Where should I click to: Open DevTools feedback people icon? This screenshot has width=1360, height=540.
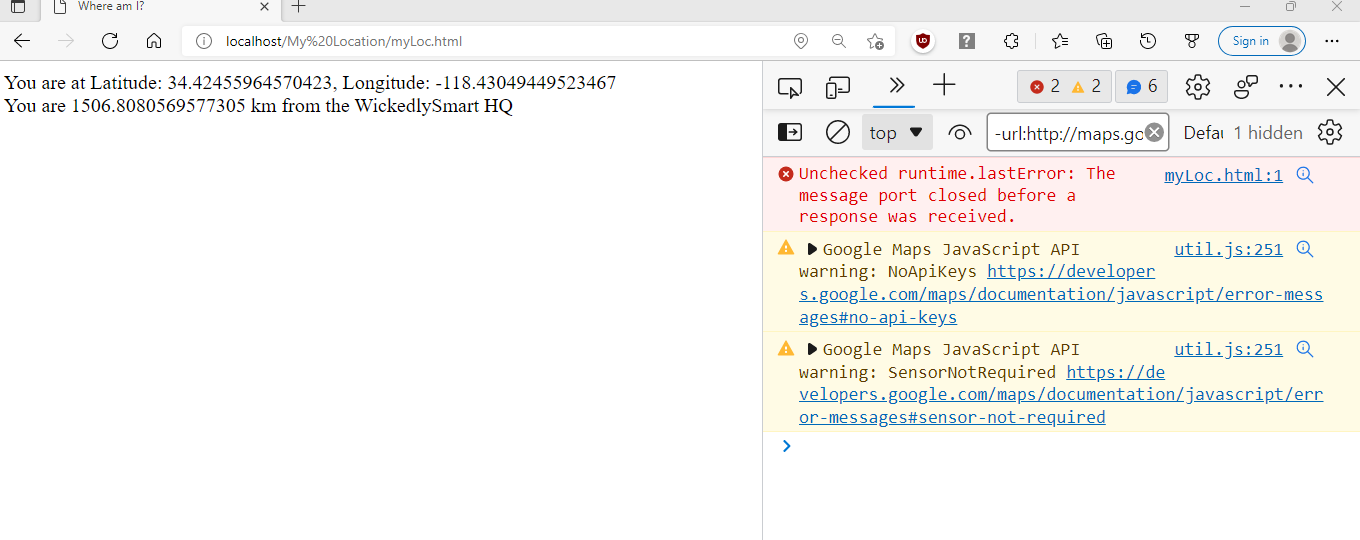tap(1245, 87)
